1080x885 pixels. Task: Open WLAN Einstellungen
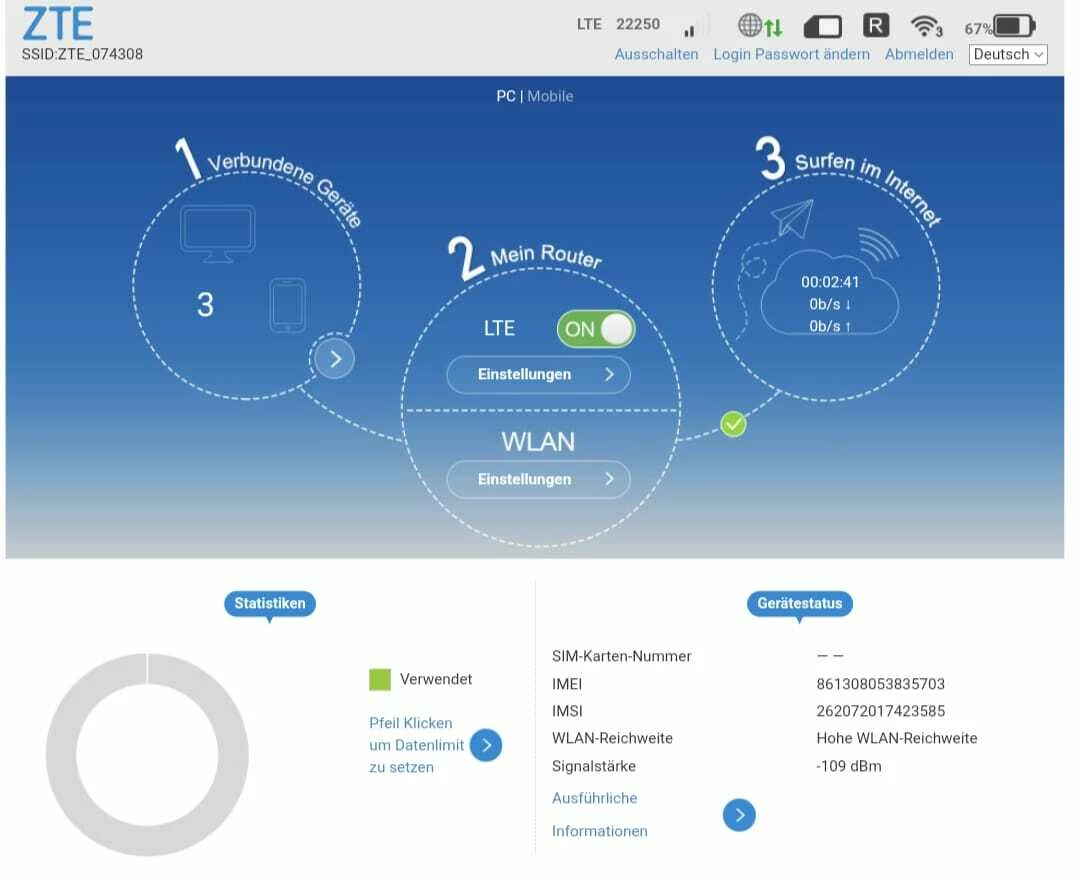click(538, 479)
